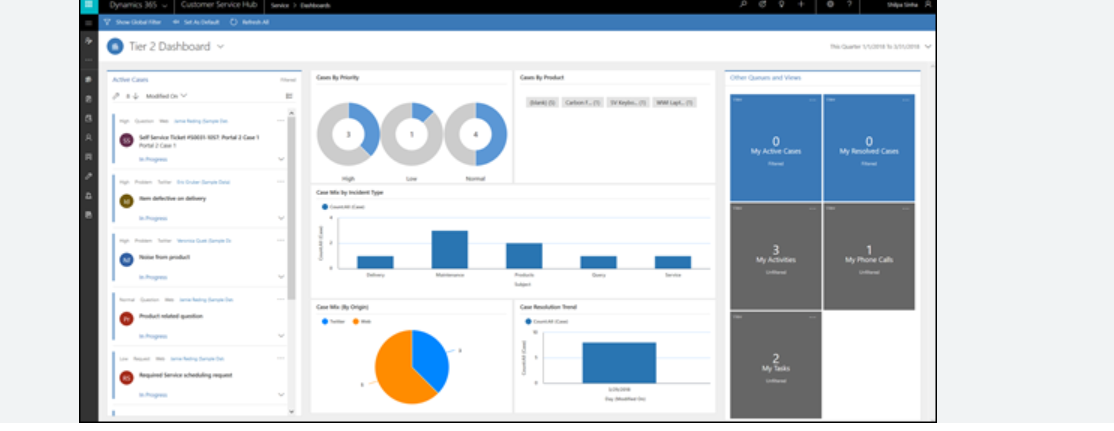
Task: Filter by the WWI Lapt... (1) product tag
Action: click(x=674, y=102)
